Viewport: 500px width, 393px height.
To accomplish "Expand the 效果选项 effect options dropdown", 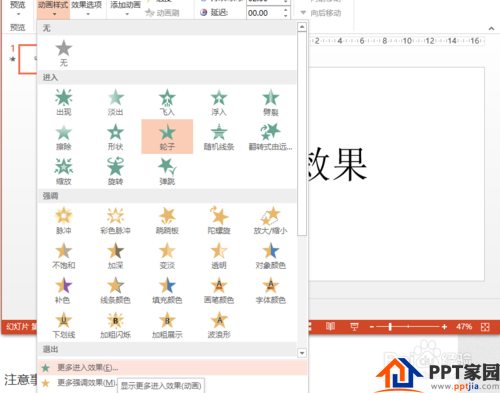I will tap(87, 9).
